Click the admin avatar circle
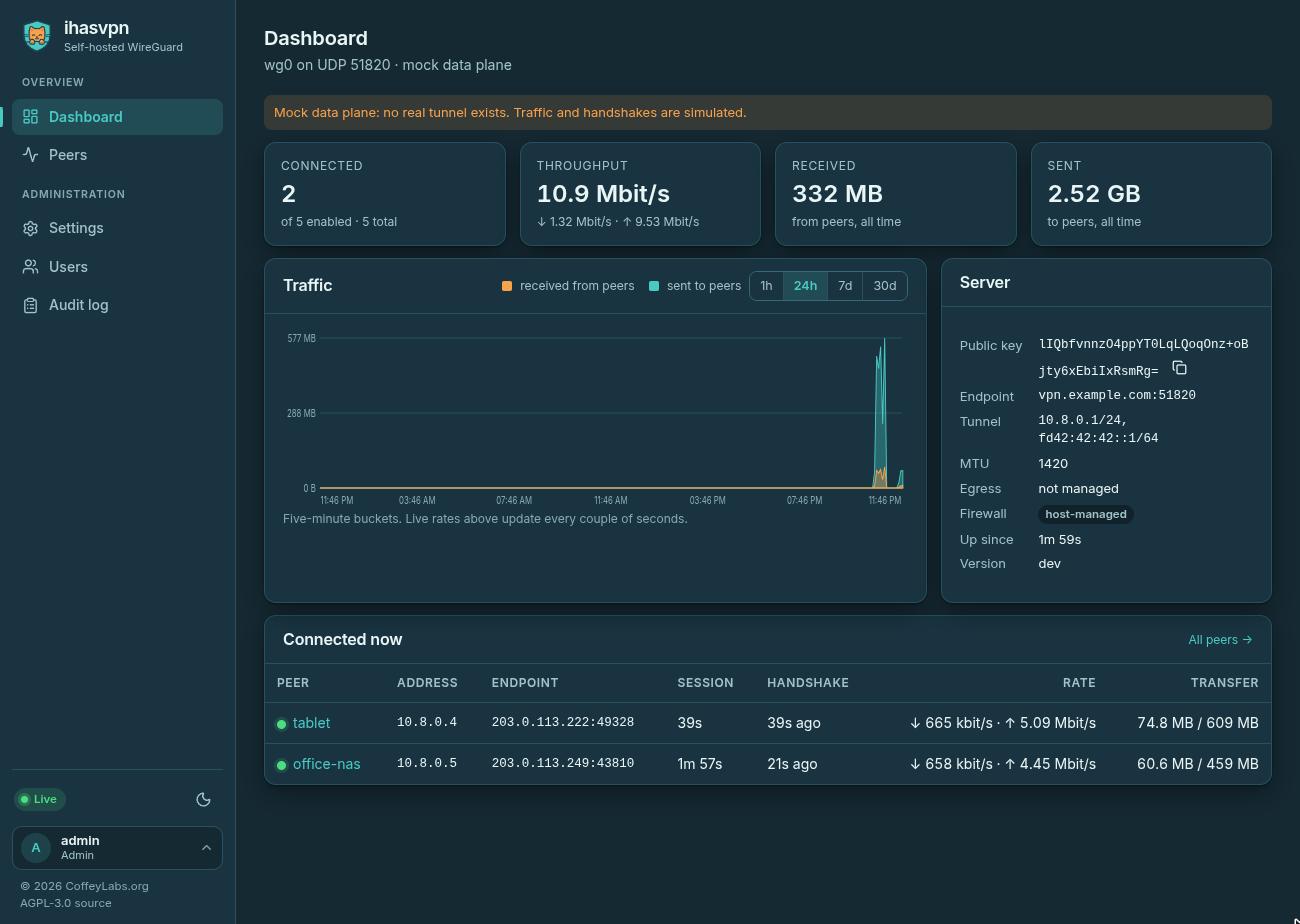The height and width of the screenshot is (924, 1300). [x=36, y=848]
